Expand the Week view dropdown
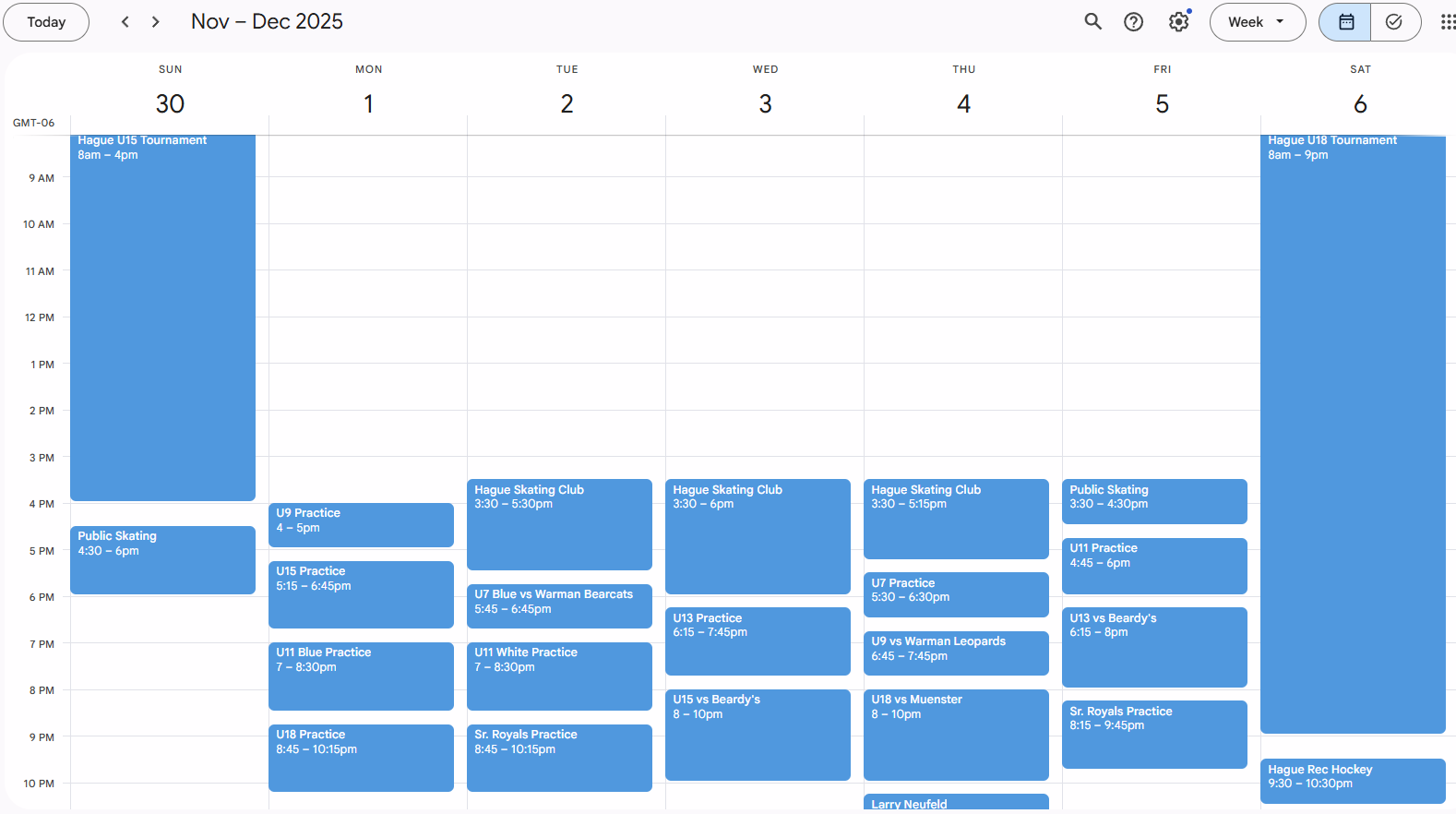Viewport: 1456px width, 814px height. coord(1257,22)
